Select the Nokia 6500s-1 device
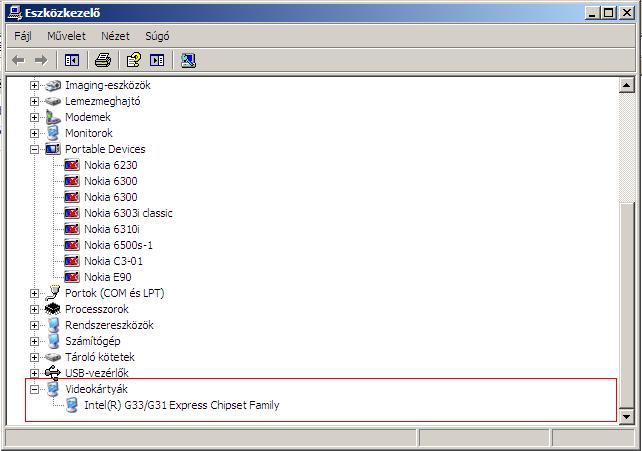This screenshot has height=451, width=642. click(118, 245)
